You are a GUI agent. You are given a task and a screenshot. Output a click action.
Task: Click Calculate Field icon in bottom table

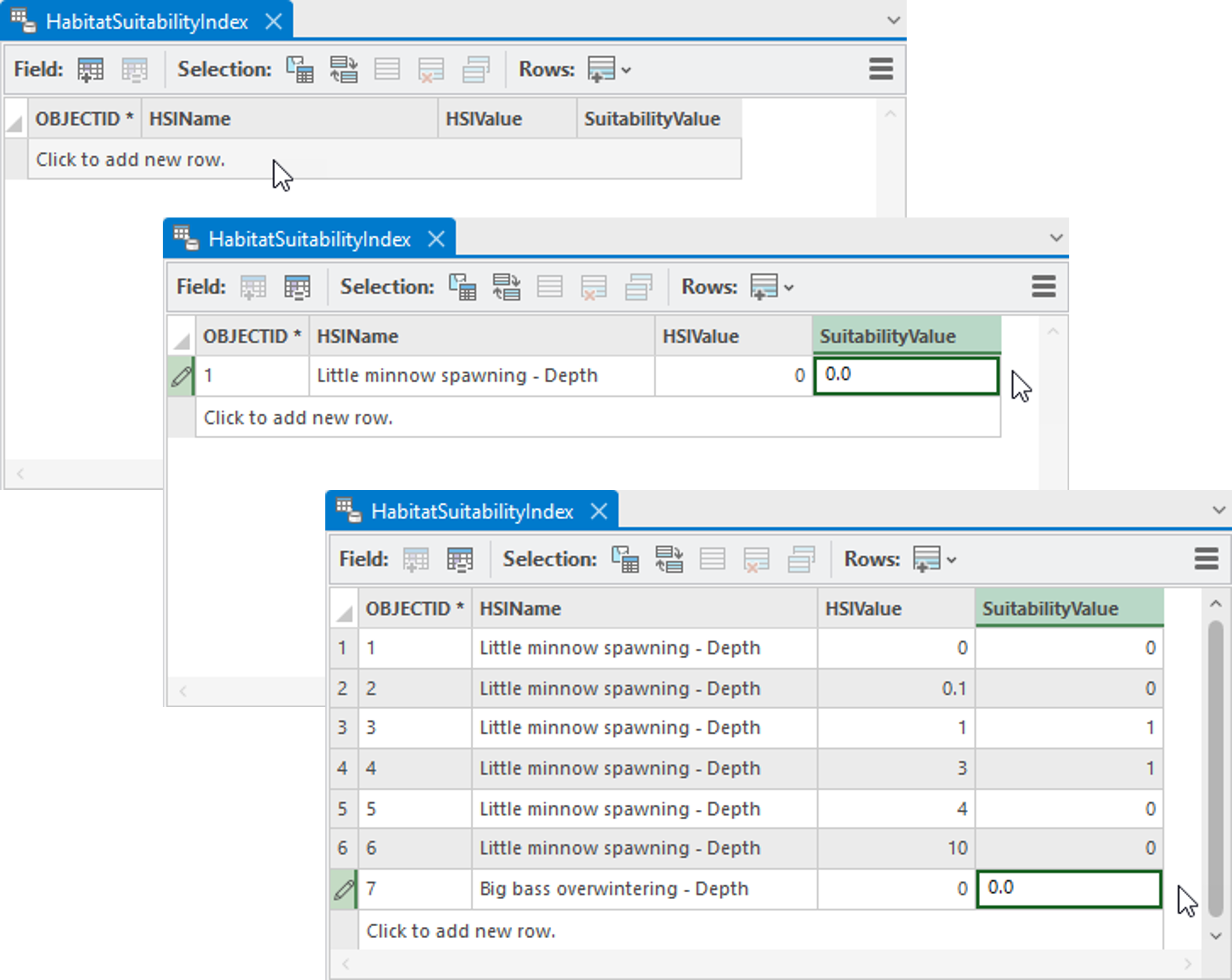pyautogui.click(x=459, y=559)
